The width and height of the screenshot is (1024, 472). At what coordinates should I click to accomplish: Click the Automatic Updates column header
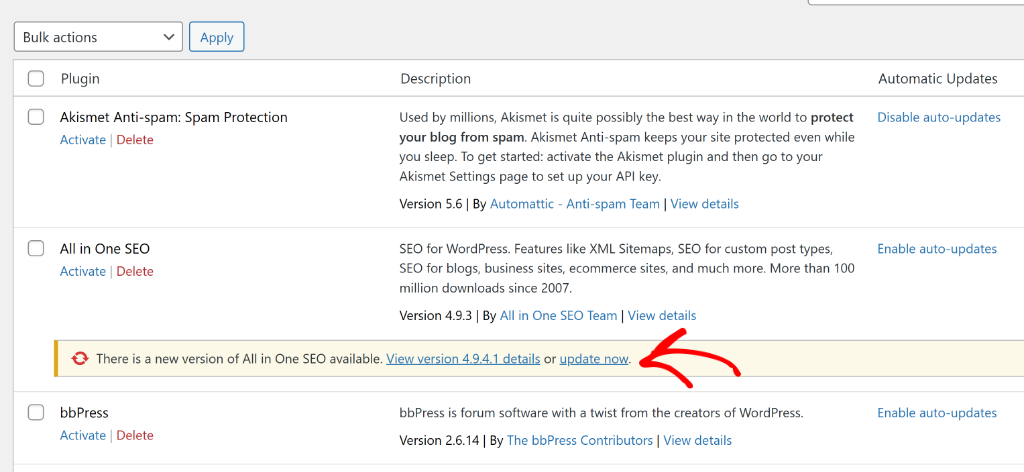938,79
